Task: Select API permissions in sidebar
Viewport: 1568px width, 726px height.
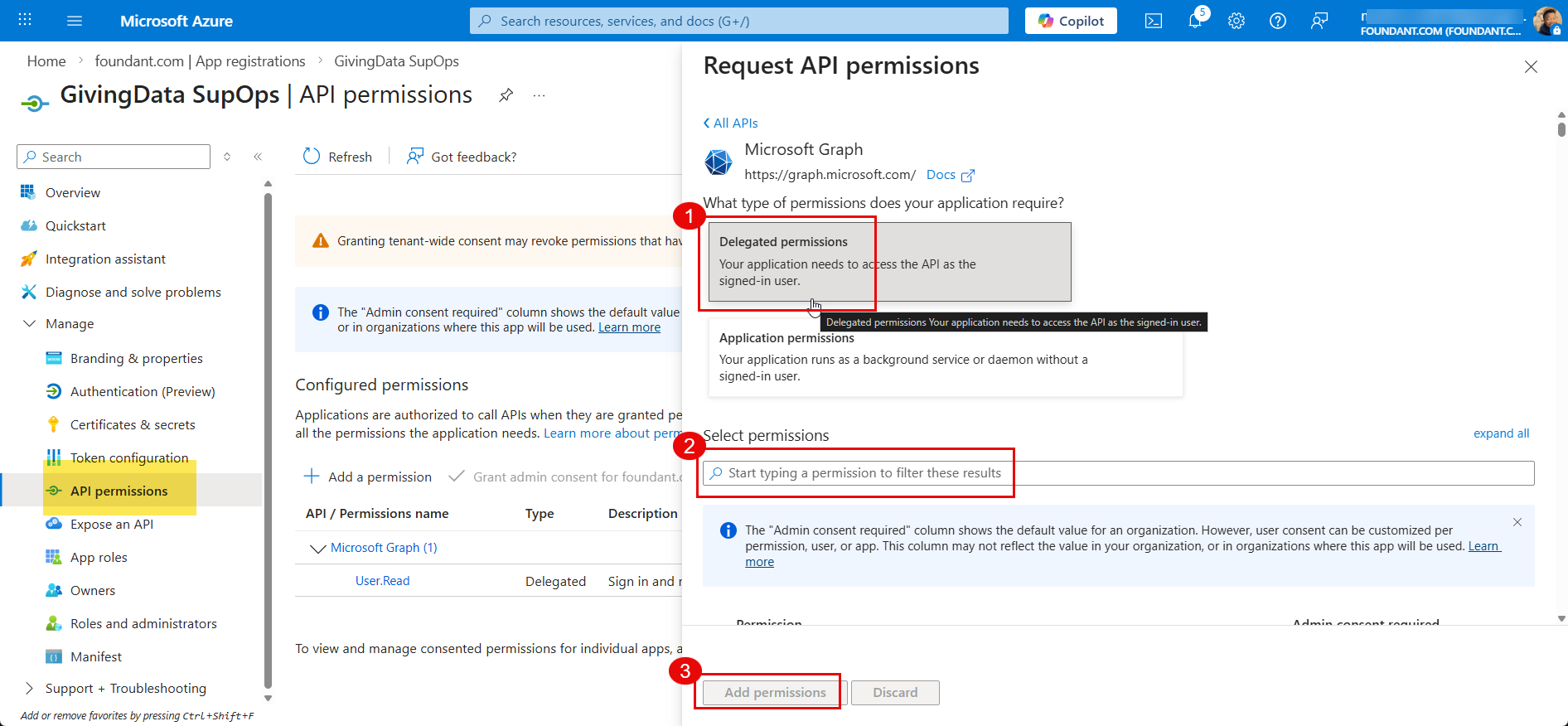Action: point(119,491)
